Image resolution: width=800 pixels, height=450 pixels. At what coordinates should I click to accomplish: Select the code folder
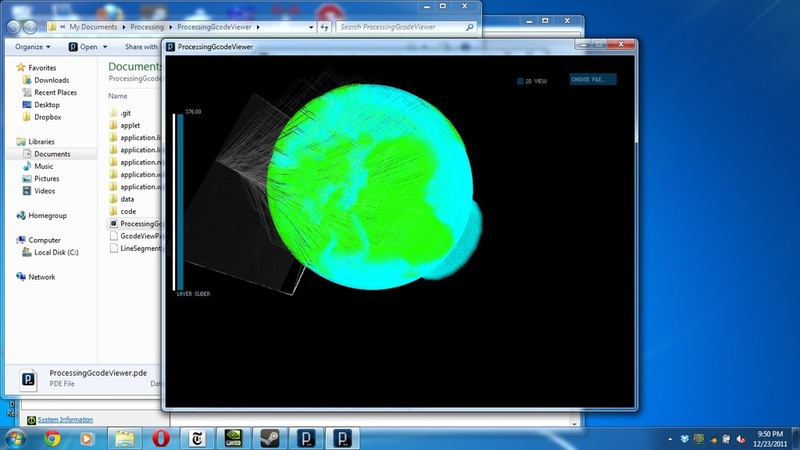click(128, 211)
